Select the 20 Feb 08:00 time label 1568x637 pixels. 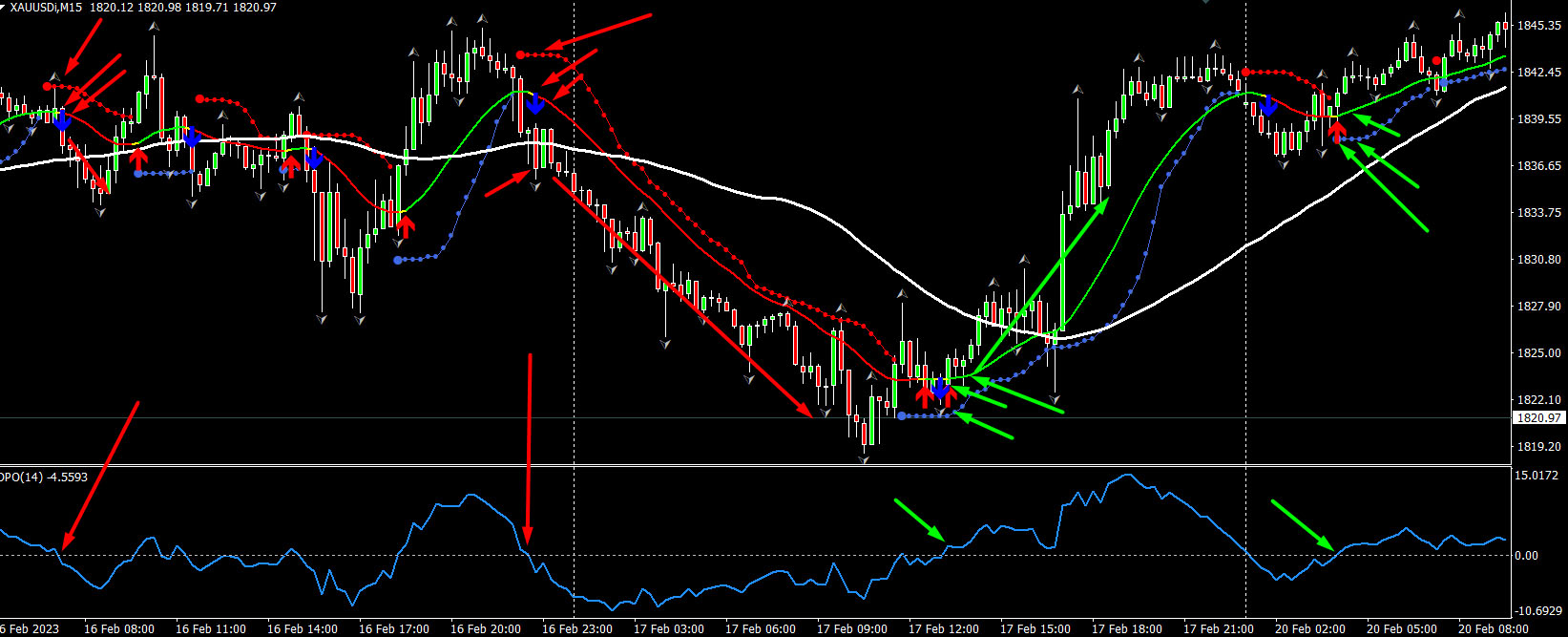[1494, 629]
